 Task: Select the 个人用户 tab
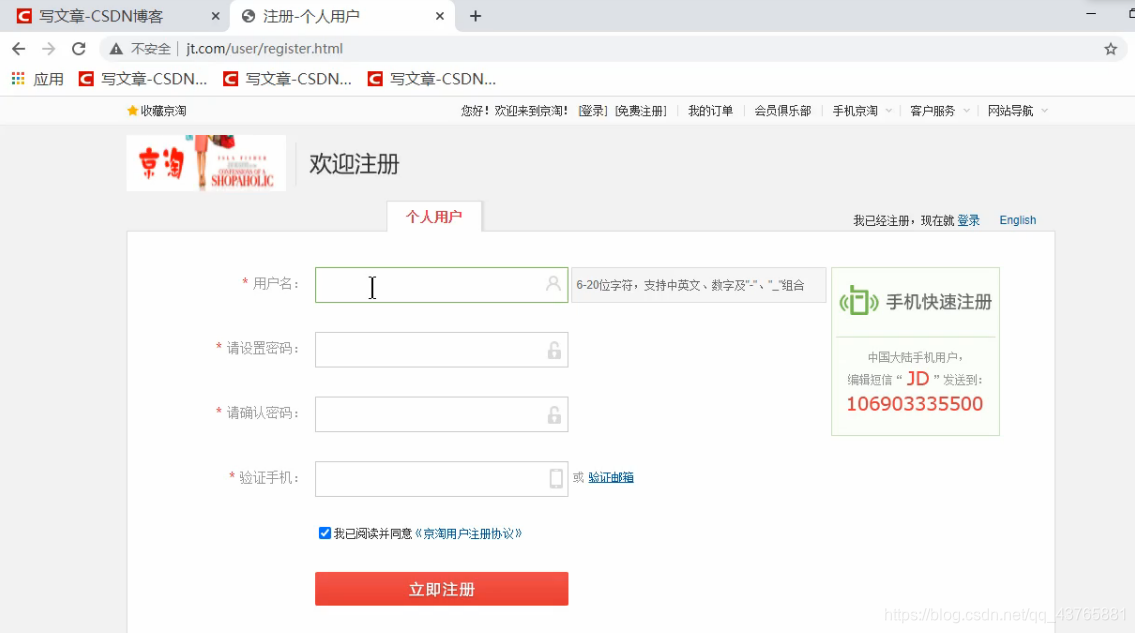[x=434, y=217]
